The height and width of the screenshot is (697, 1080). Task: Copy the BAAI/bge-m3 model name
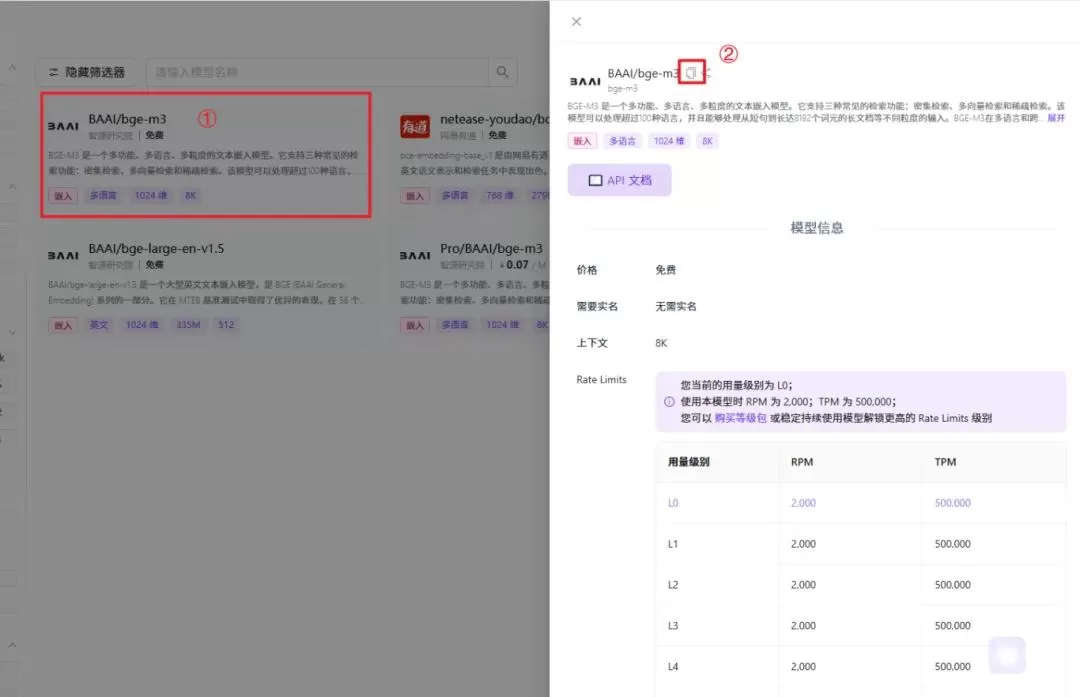(x=691, y=72)
